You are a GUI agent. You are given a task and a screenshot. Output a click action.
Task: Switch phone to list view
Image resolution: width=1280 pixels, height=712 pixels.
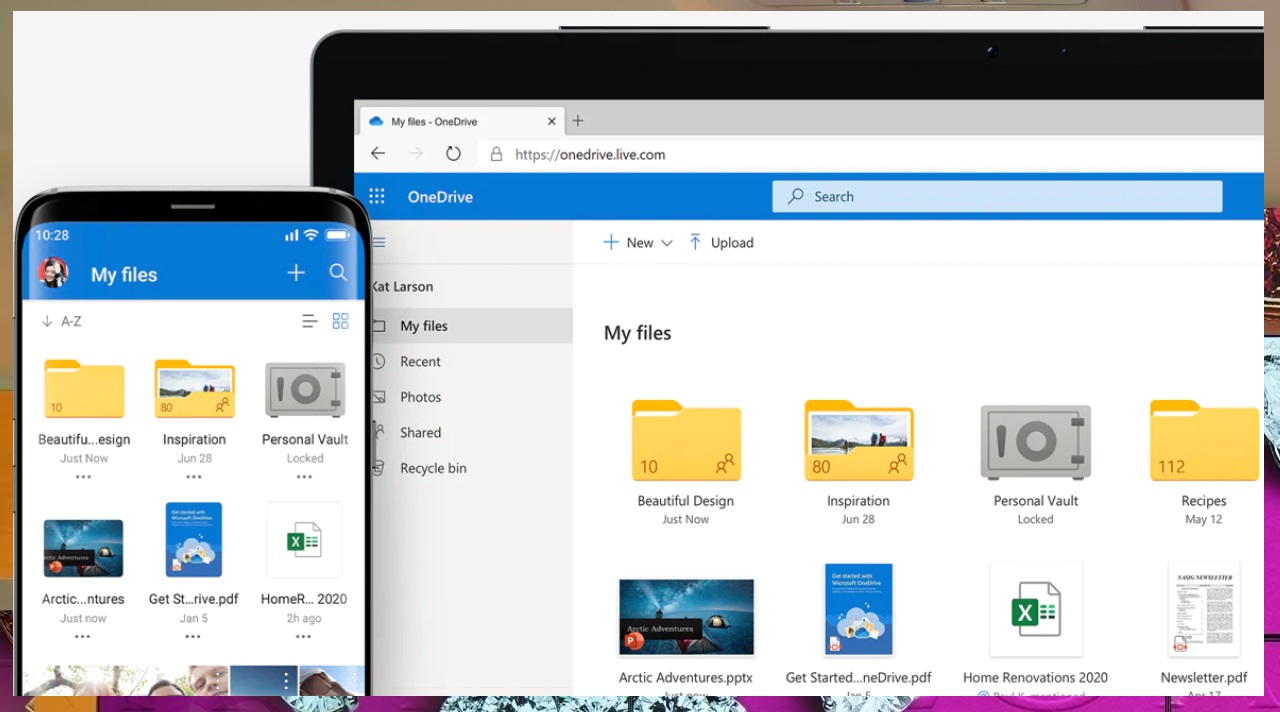(310, 321)
